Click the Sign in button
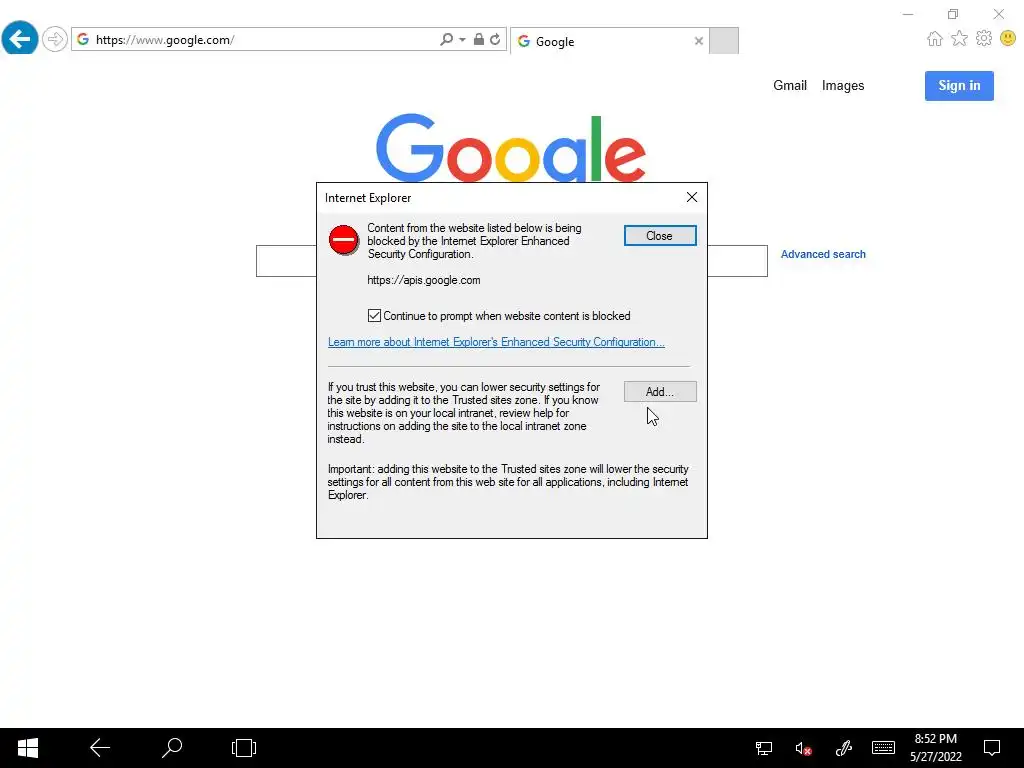 pyautogui.click(x=959, y=86)
